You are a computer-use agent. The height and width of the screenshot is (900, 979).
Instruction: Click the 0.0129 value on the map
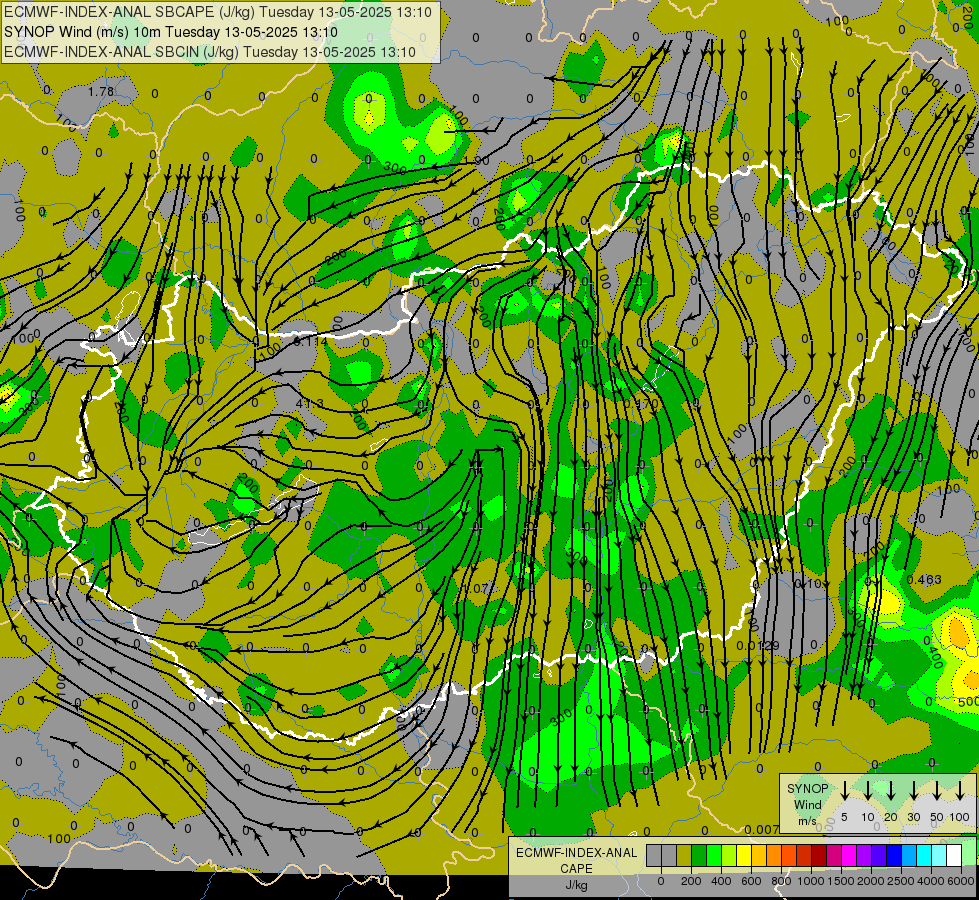point(757,645)
